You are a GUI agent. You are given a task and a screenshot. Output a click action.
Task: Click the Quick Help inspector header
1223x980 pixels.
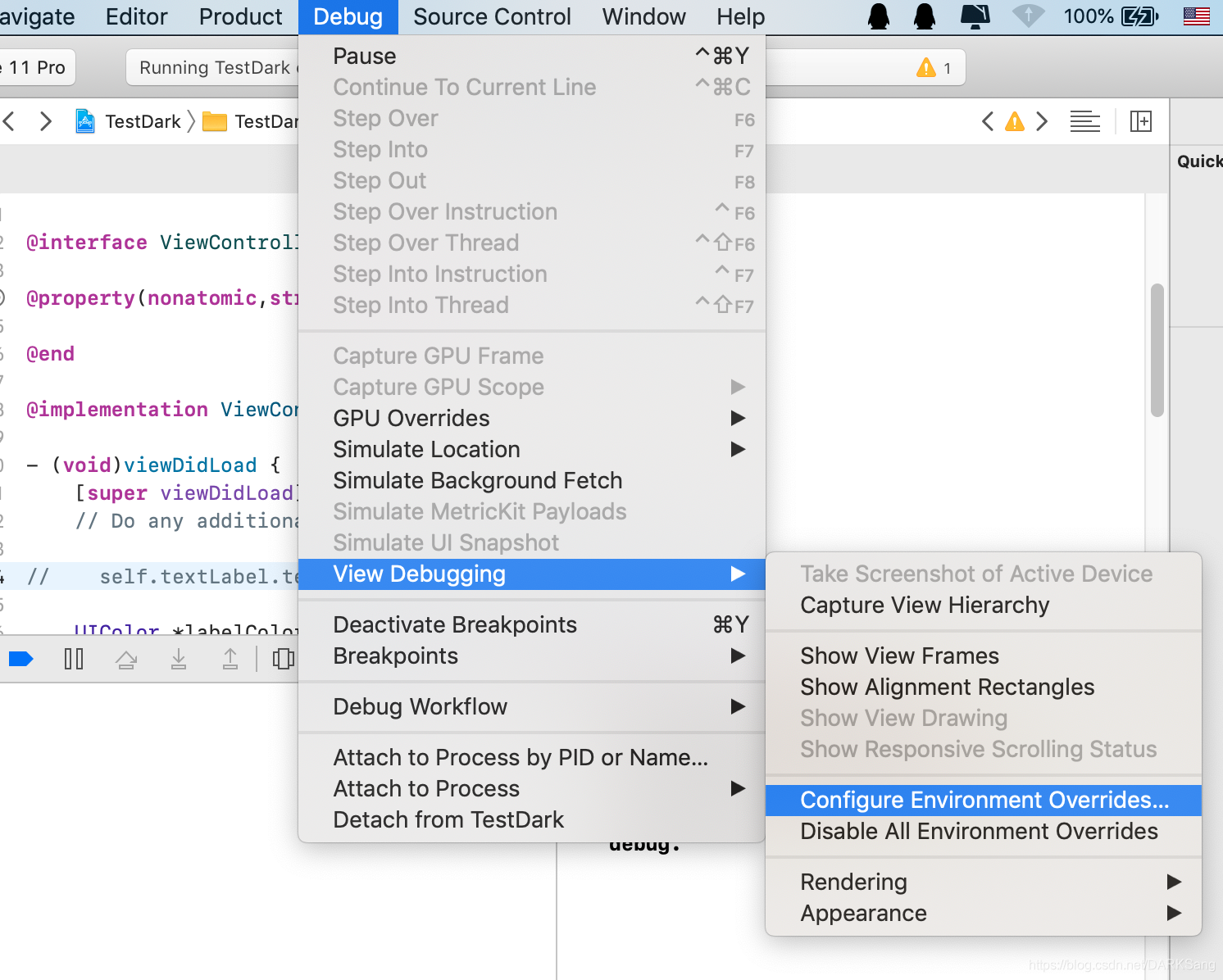(1199, 161)
